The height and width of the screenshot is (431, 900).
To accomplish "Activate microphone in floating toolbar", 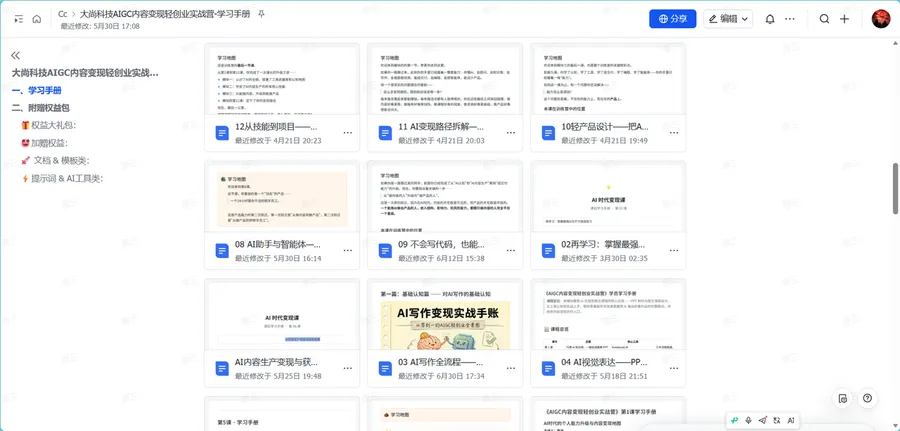I will click(x=748, y=421).
